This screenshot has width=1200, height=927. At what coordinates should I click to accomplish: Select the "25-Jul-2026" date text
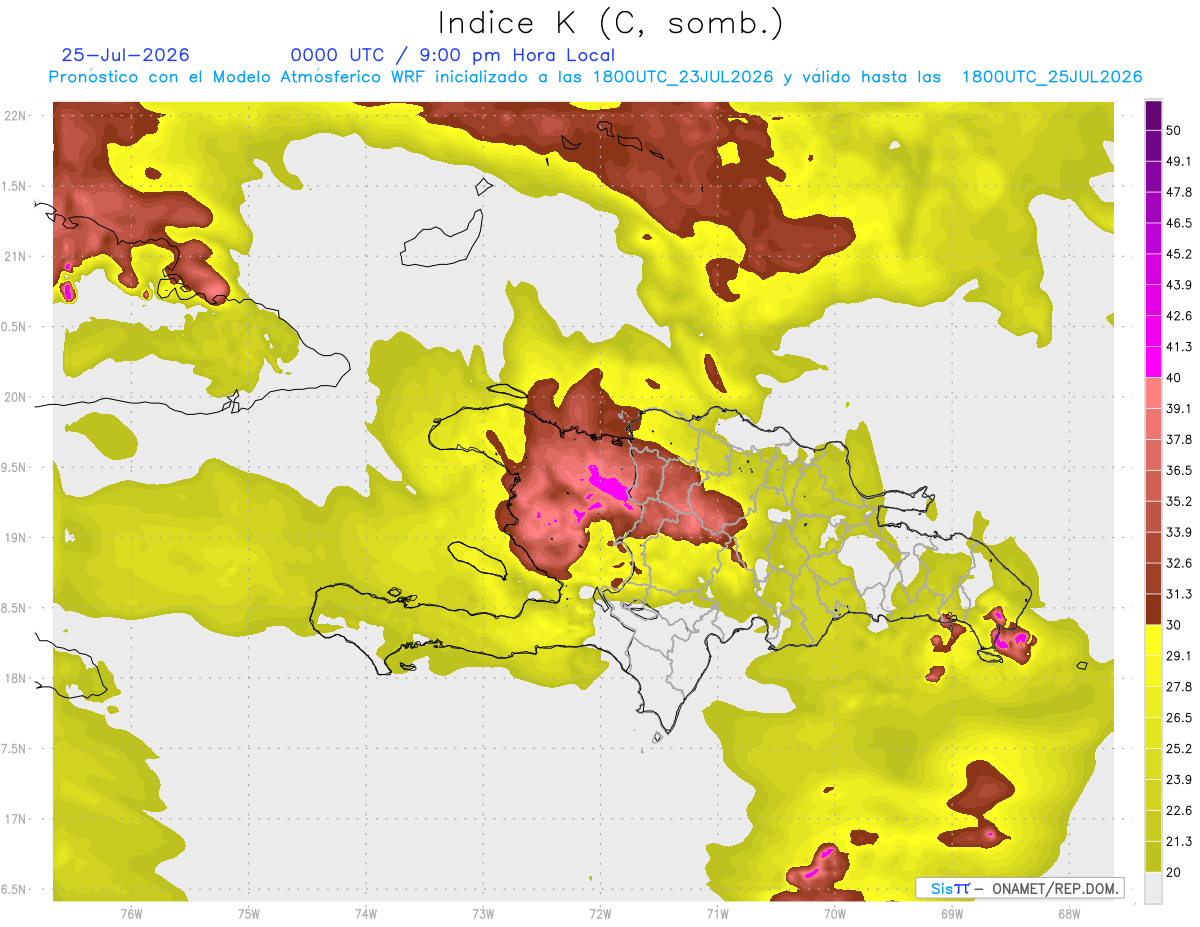(x=126, y=55)
